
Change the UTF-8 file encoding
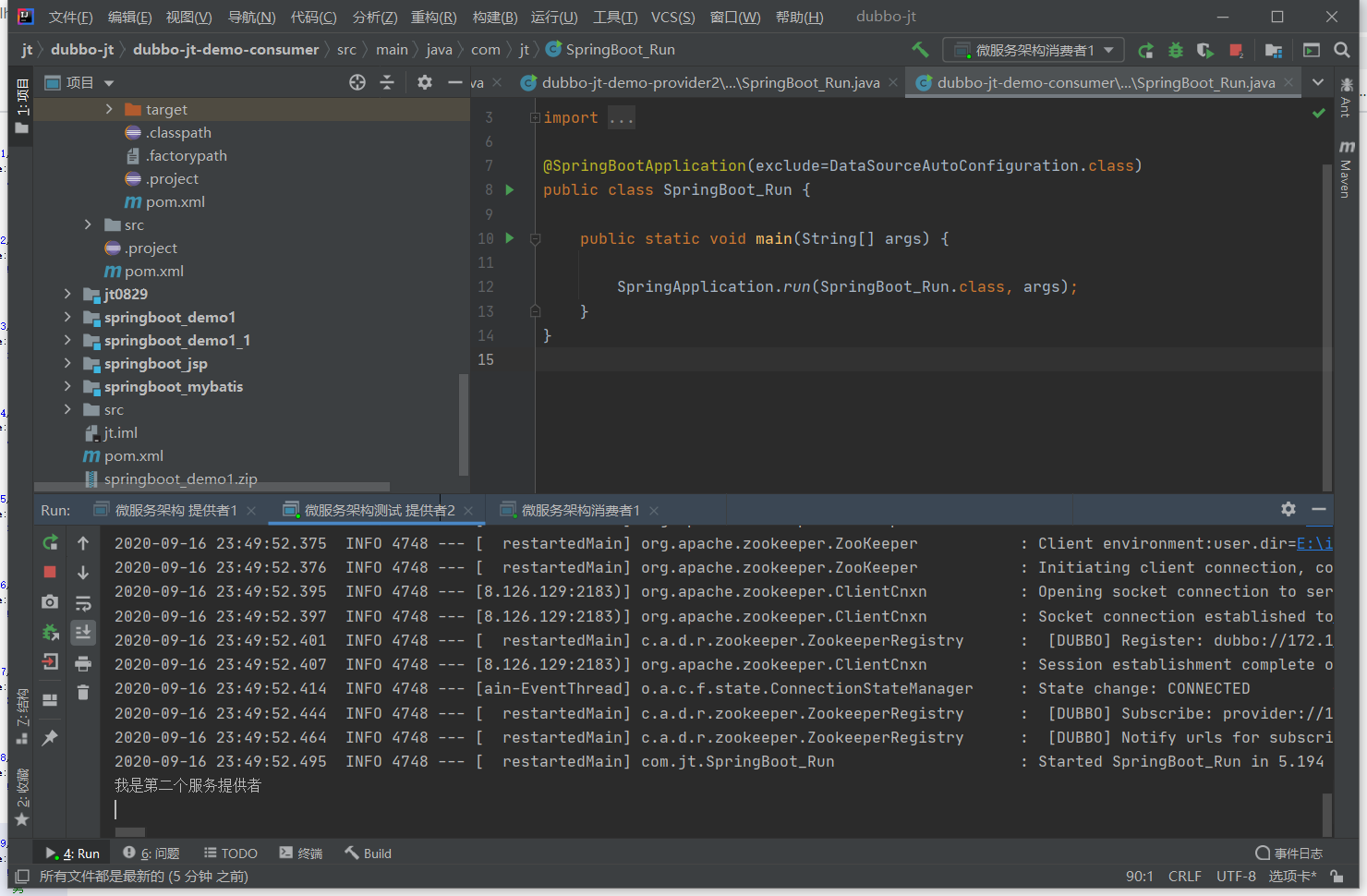(x=1236, y=876)
